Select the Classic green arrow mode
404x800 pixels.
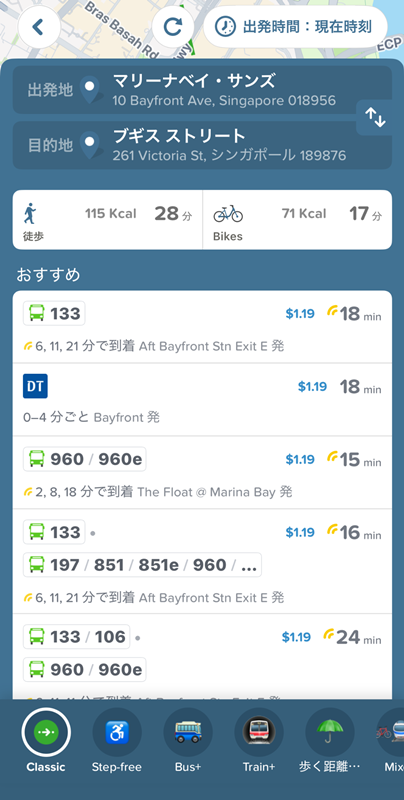46,732
